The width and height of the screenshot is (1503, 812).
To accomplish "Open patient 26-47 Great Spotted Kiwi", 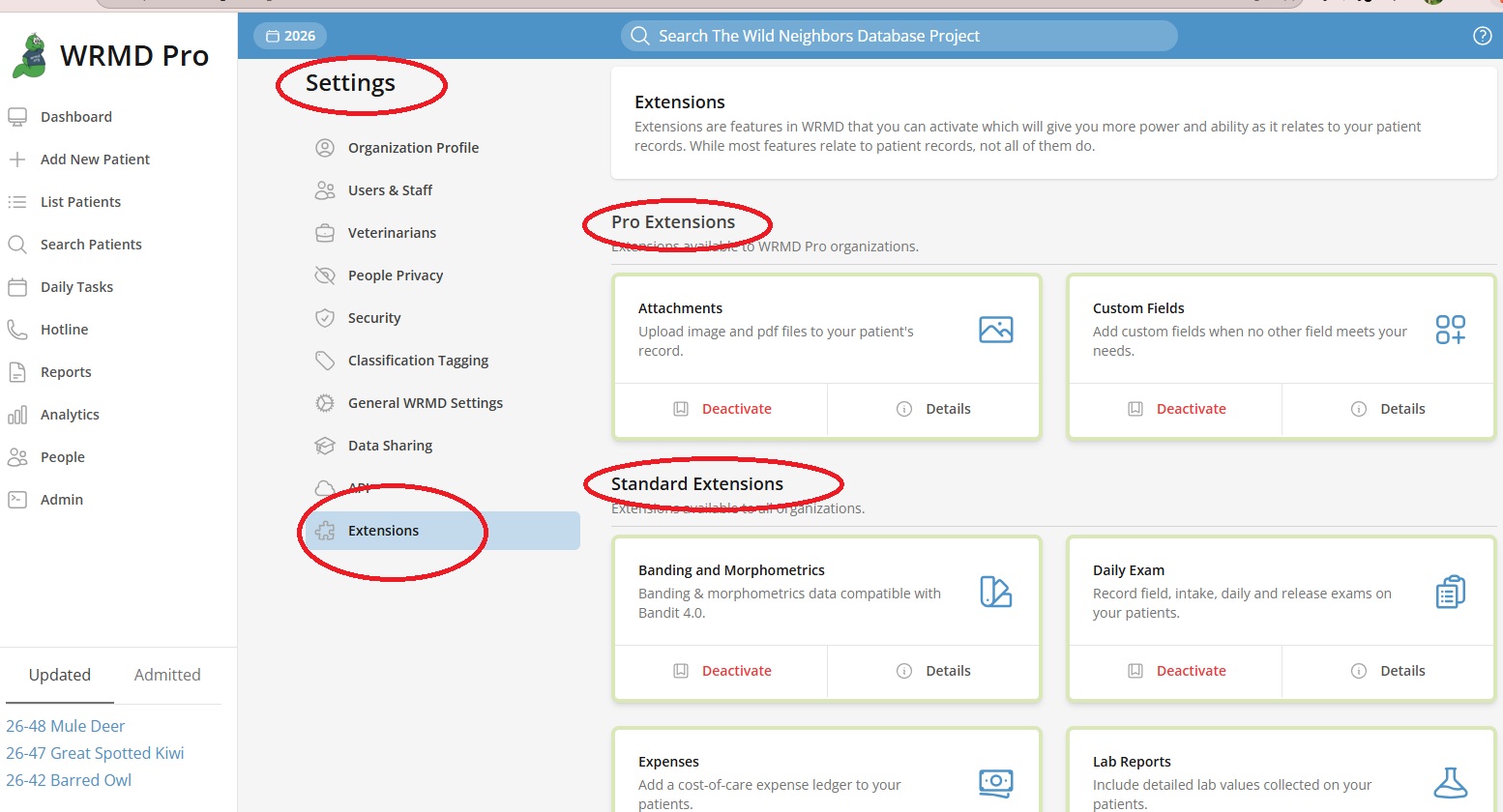I will 95,753.
